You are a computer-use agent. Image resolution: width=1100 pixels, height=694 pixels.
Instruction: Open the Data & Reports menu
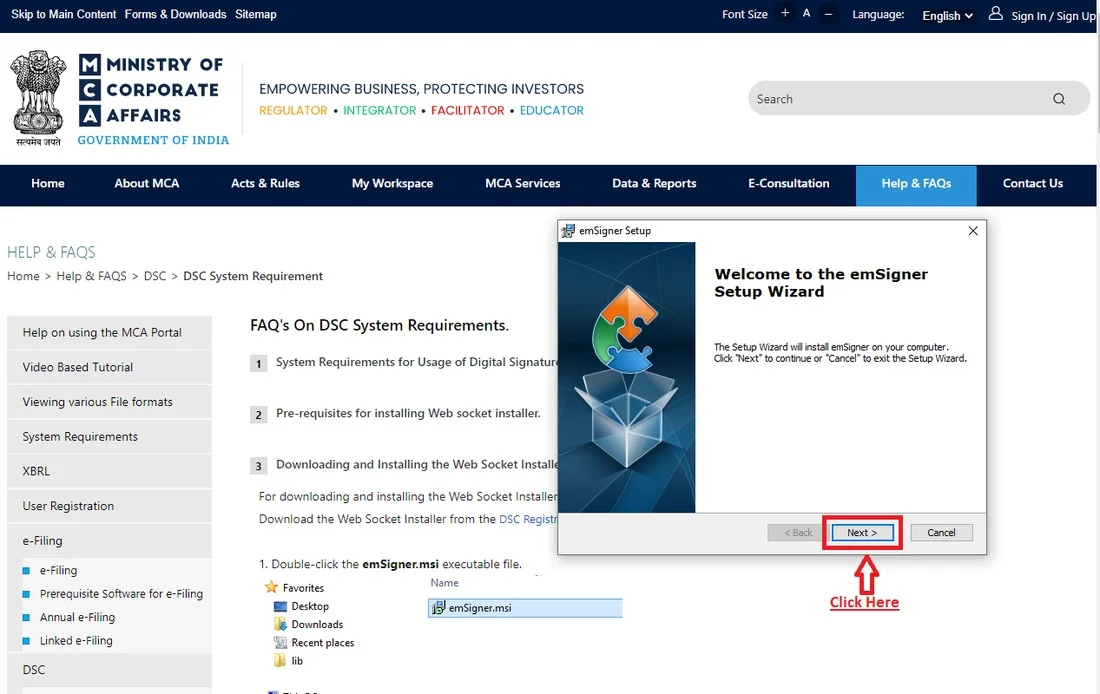click(654, 184)
